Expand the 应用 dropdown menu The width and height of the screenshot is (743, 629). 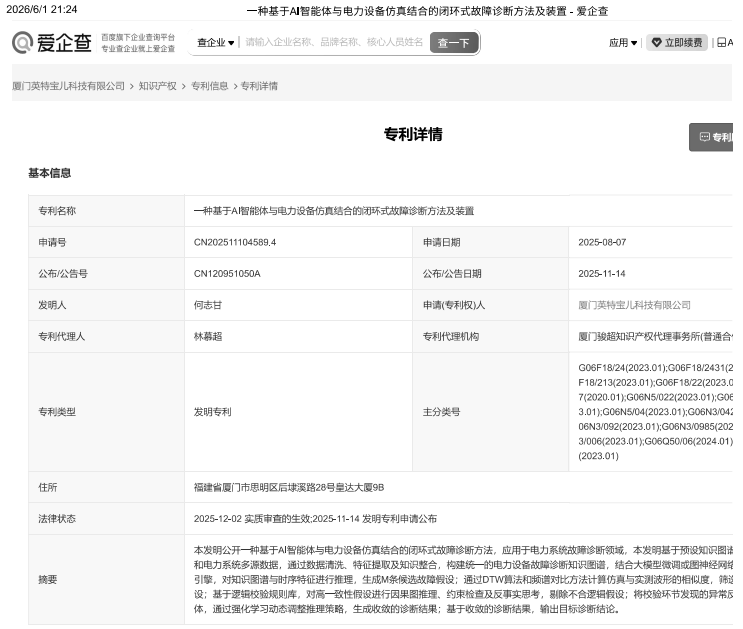623,43
